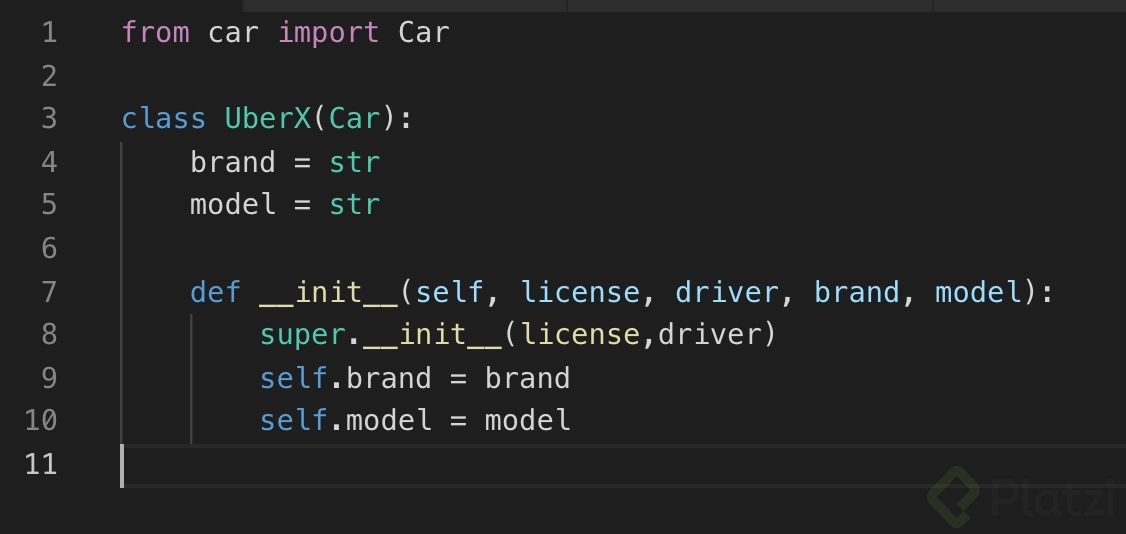Click the 'license' parameter on line 7

[x=580, y=291]
